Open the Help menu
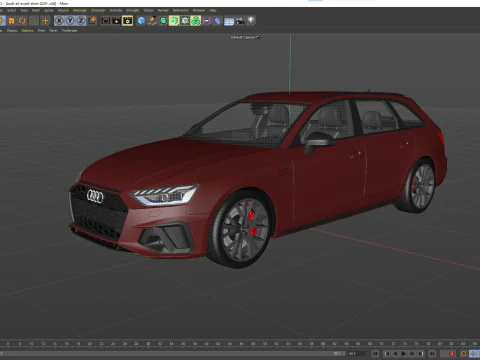This screenshot has width=480, height=360. tap(212, 11)
